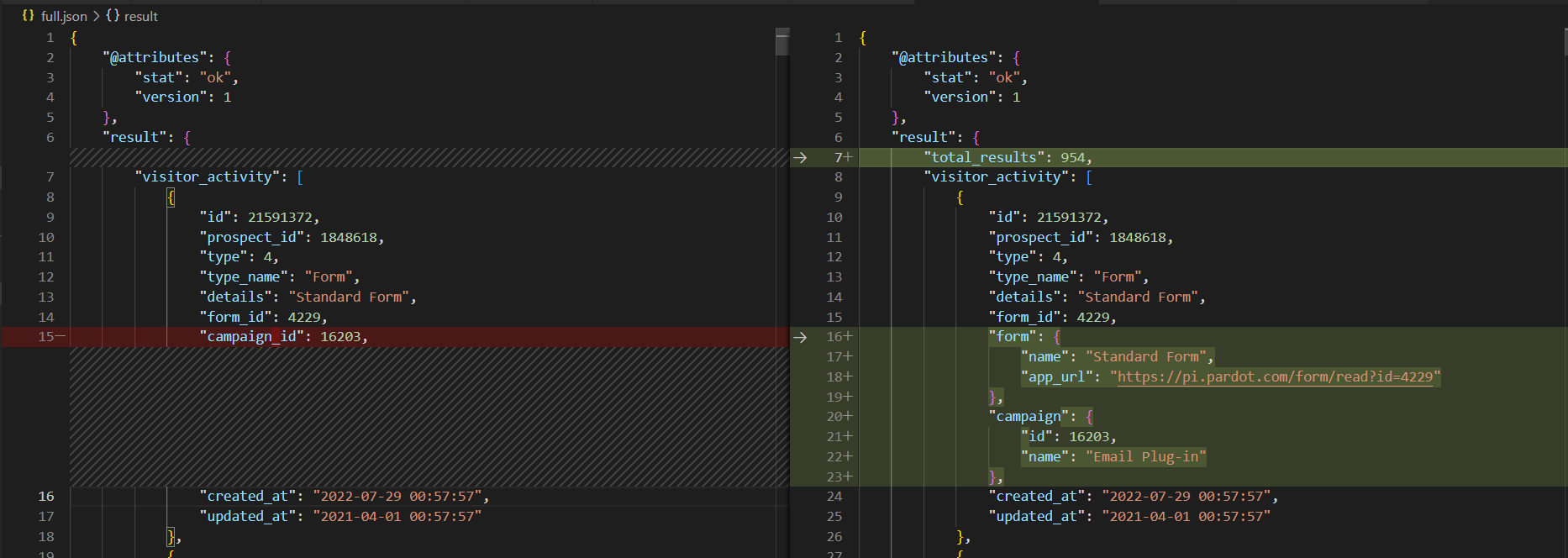Screen dimensions: 1568x558
Task: Open the full.json breadcrumb dropdown
Action: coord(64,16)
